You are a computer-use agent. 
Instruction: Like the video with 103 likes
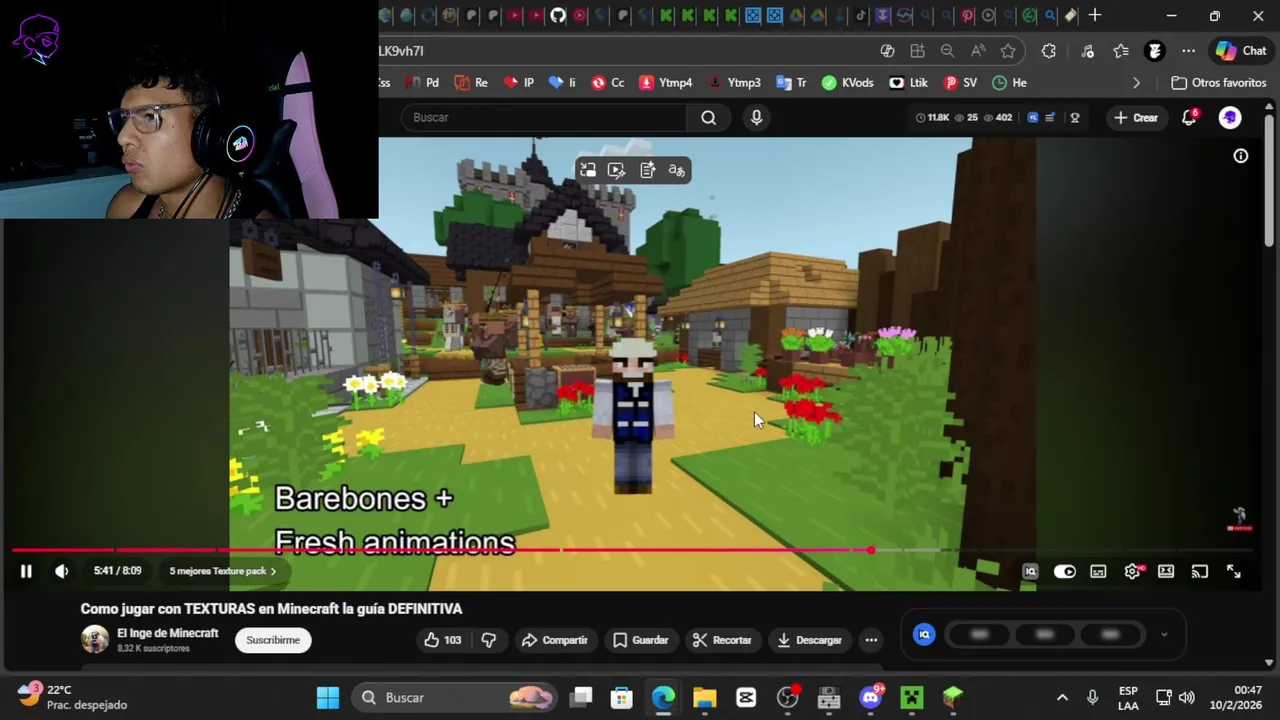[x=443, y=640]
